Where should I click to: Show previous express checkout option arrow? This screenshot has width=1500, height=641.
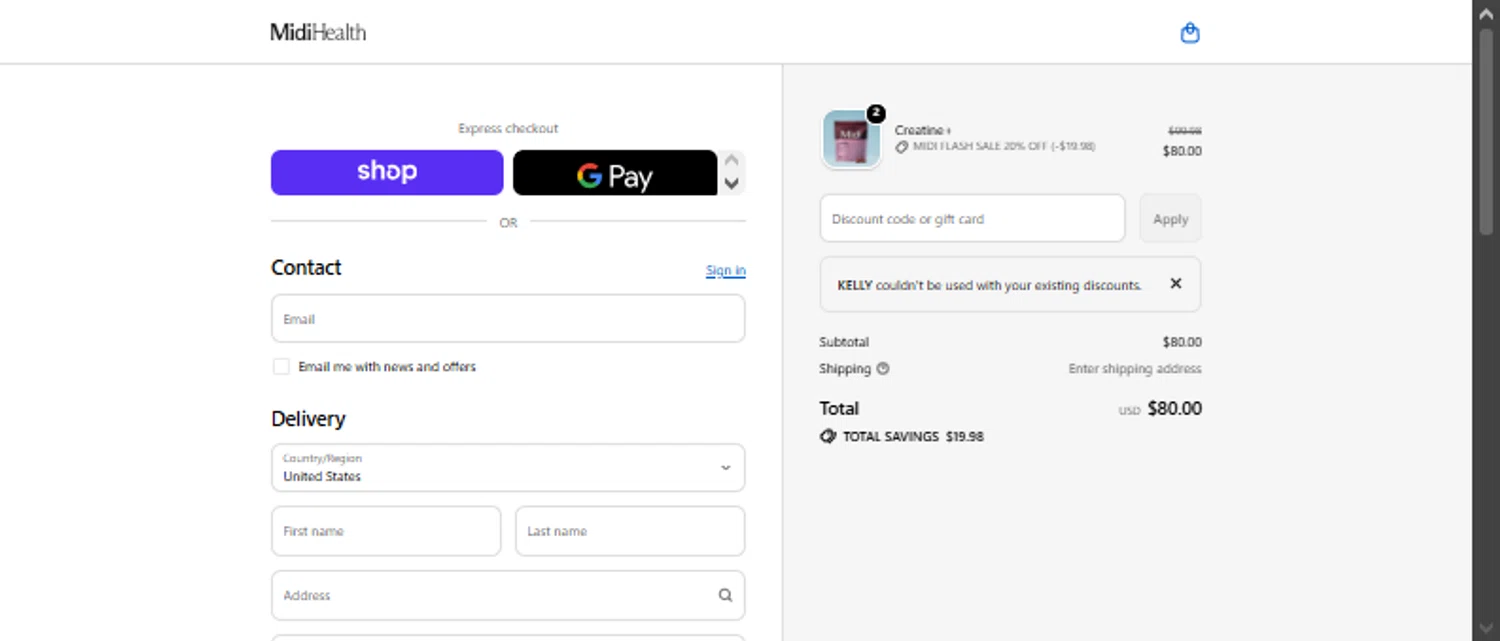732,160
